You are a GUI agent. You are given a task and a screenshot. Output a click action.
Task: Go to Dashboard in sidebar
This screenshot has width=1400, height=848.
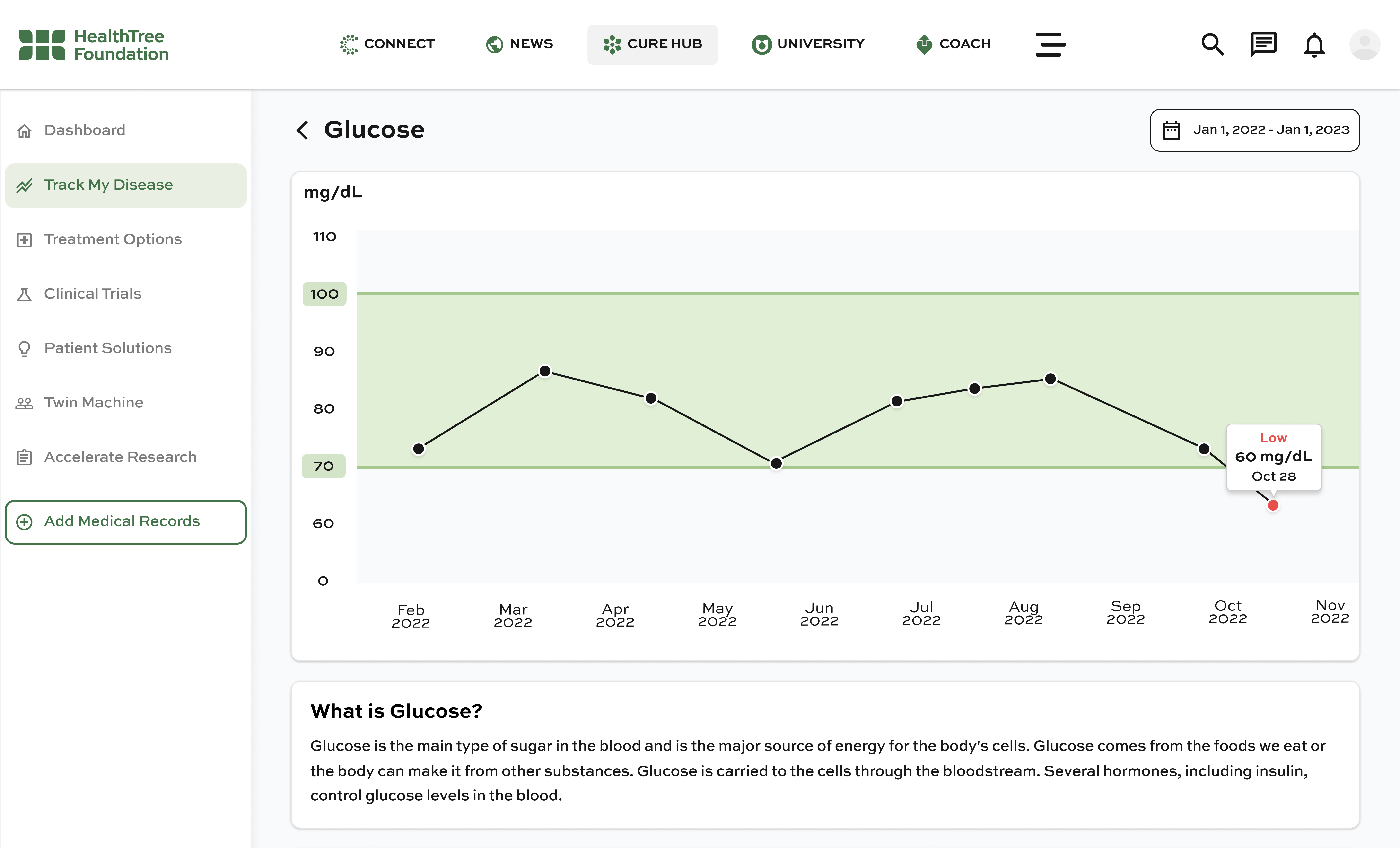point(126,131)
